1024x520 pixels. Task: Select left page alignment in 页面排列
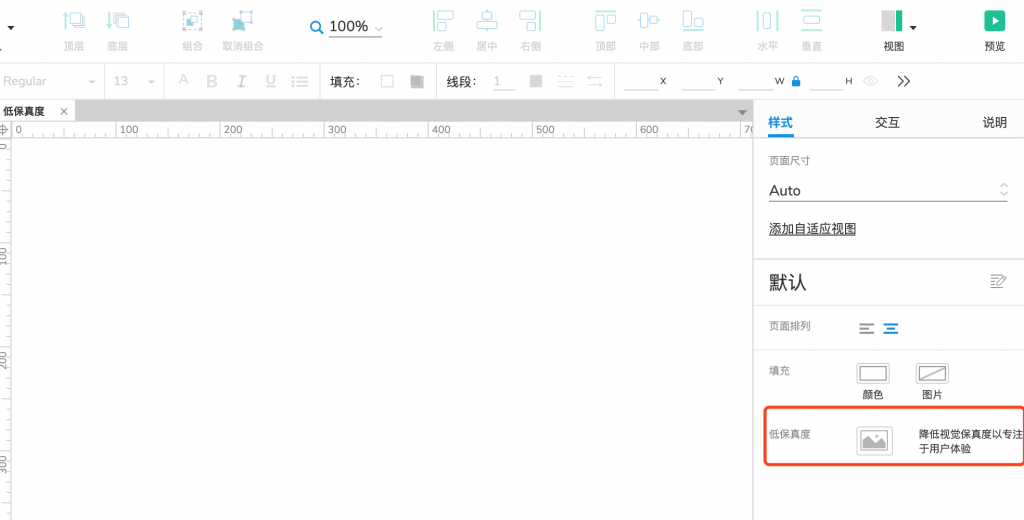pos(866,328)
